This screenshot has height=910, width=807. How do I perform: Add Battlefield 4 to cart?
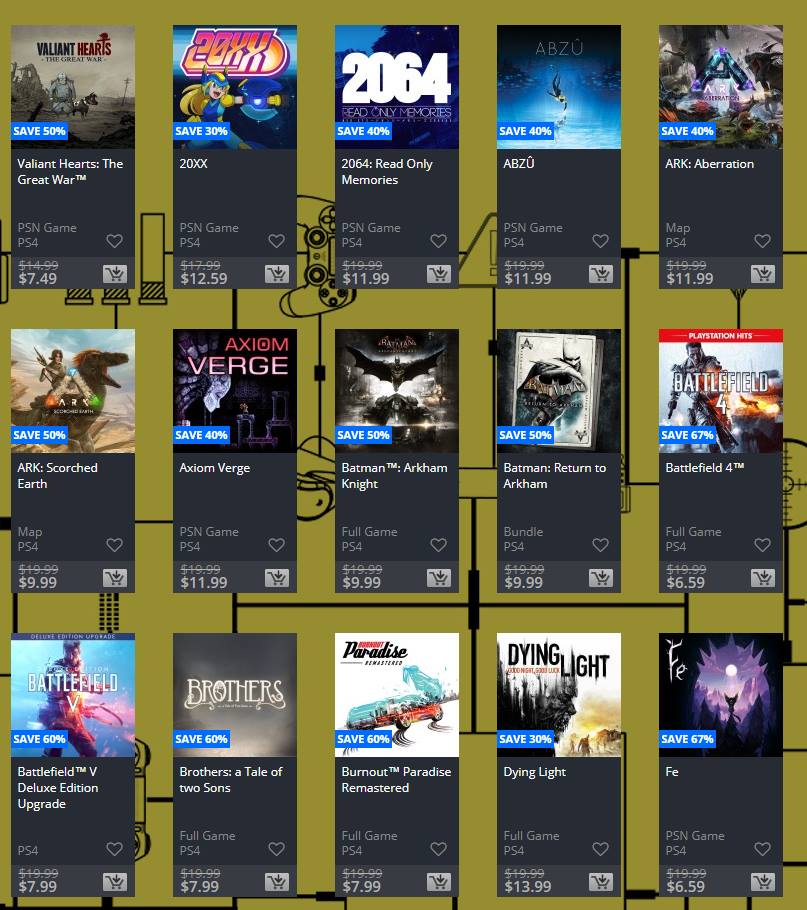[762, 577]
